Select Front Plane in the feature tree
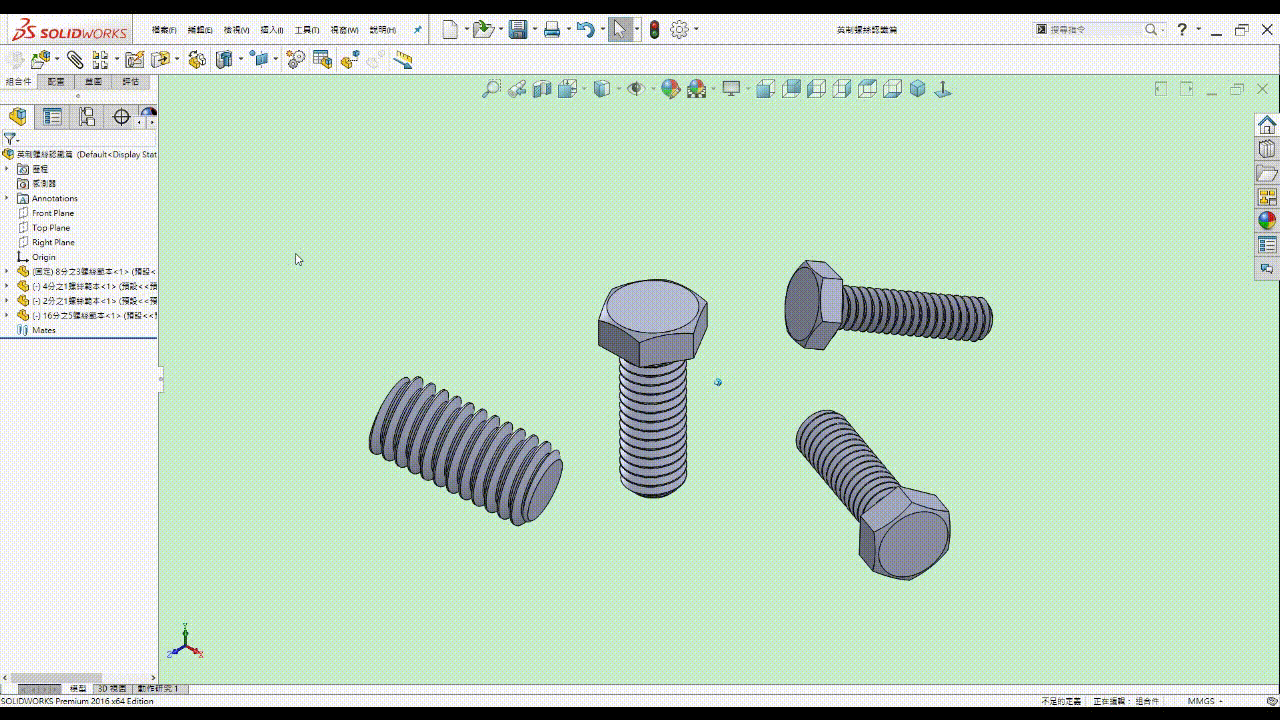 pyautogui.click(x=52, y=213)
